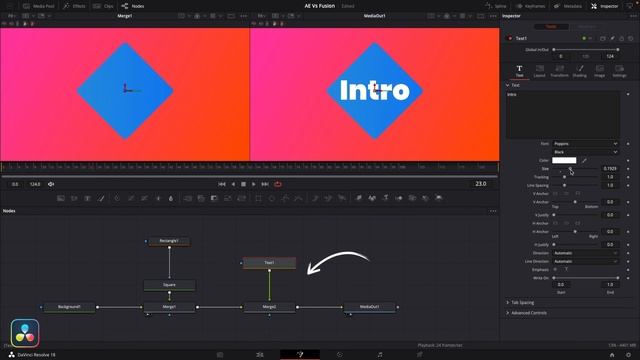Toggle the Media Pool panel
The height and width of the screenshot is (360, 640).
point(39,6)
